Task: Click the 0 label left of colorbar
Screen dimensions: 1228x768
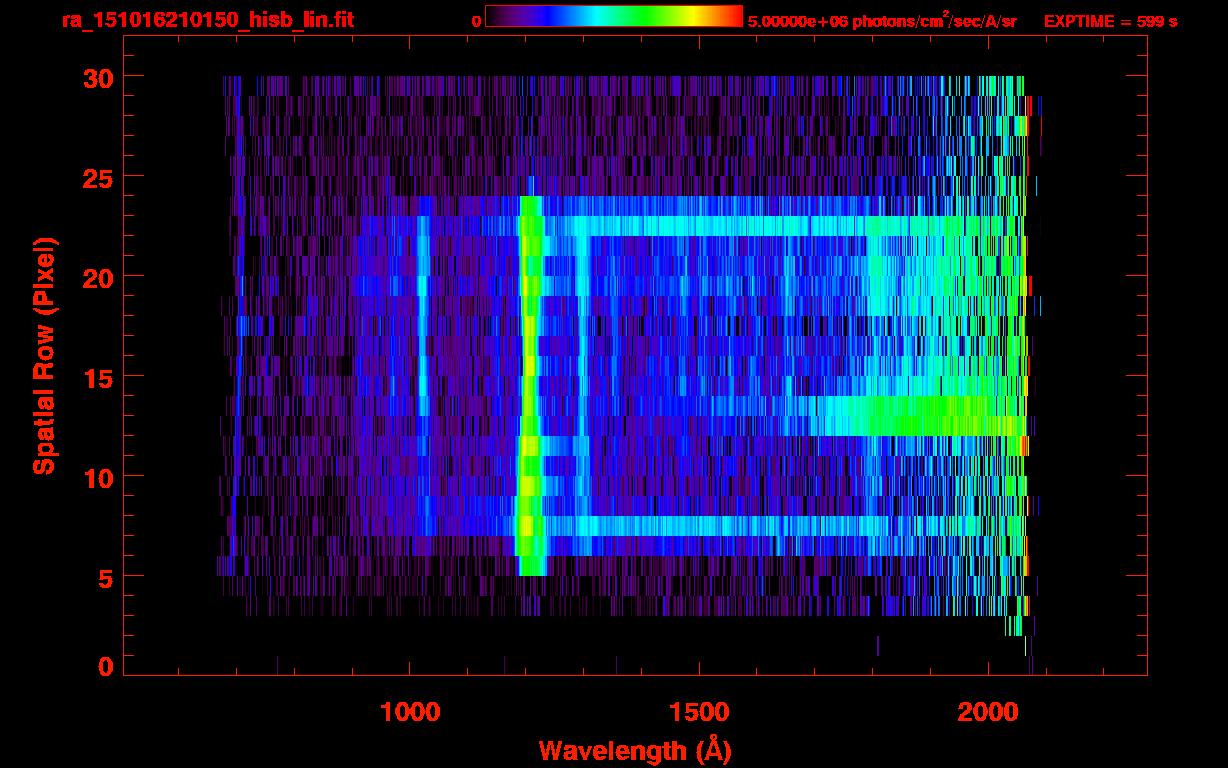Action: pyautogui.click(x=476, y=21)
